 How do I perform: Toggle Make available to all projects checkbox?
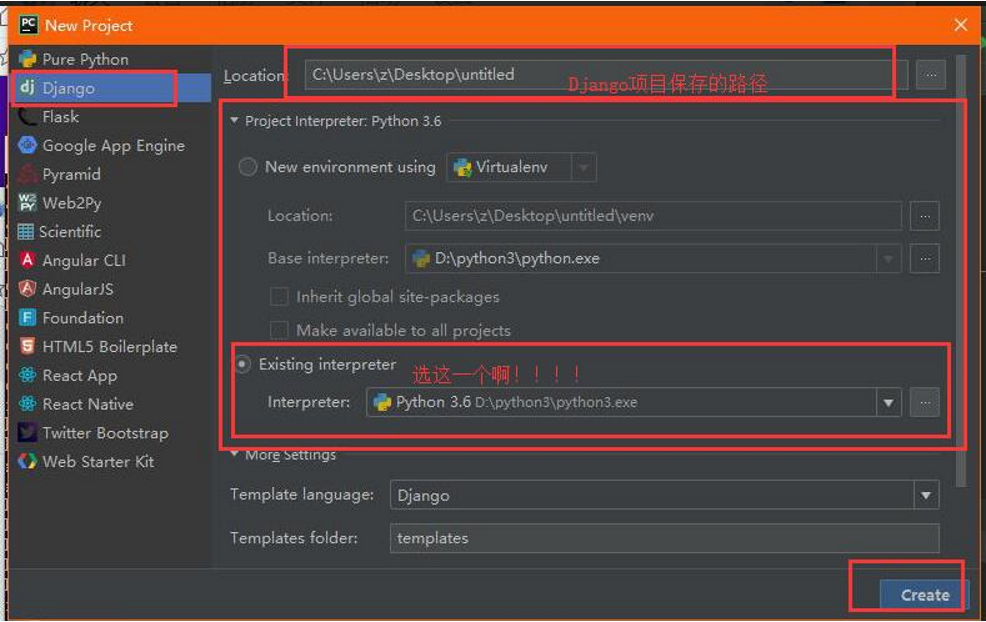click(x=279, y=330)
